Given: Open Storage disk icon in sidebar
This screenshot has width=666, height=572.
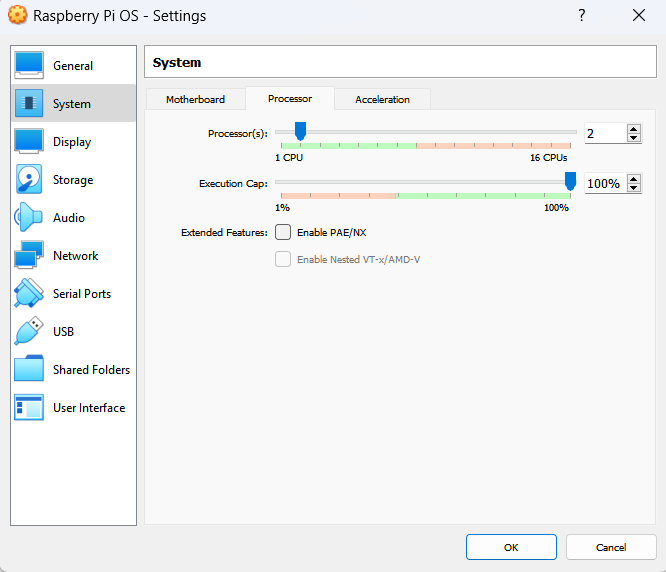Looking at the screenshot, I should click(29, 180).
